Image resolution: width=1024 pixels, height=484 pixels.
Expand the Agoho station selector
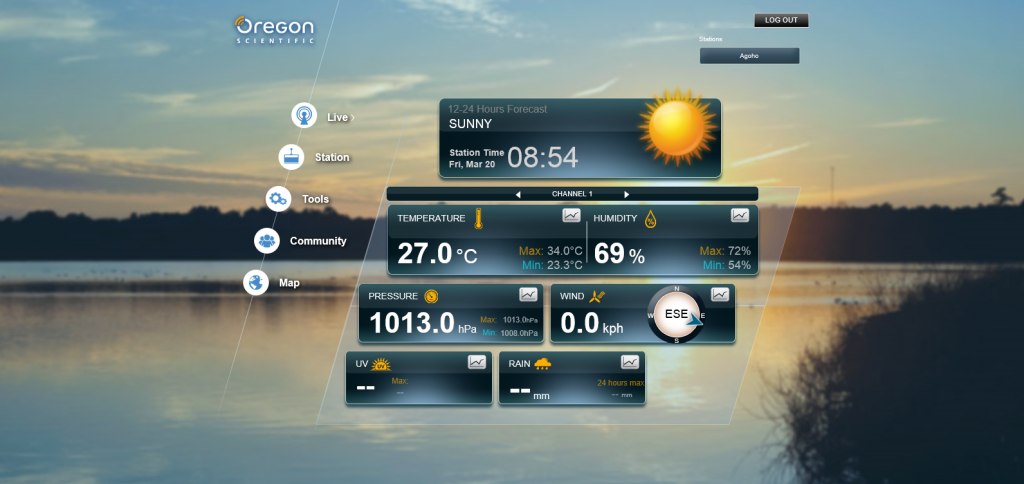(749, 56)
